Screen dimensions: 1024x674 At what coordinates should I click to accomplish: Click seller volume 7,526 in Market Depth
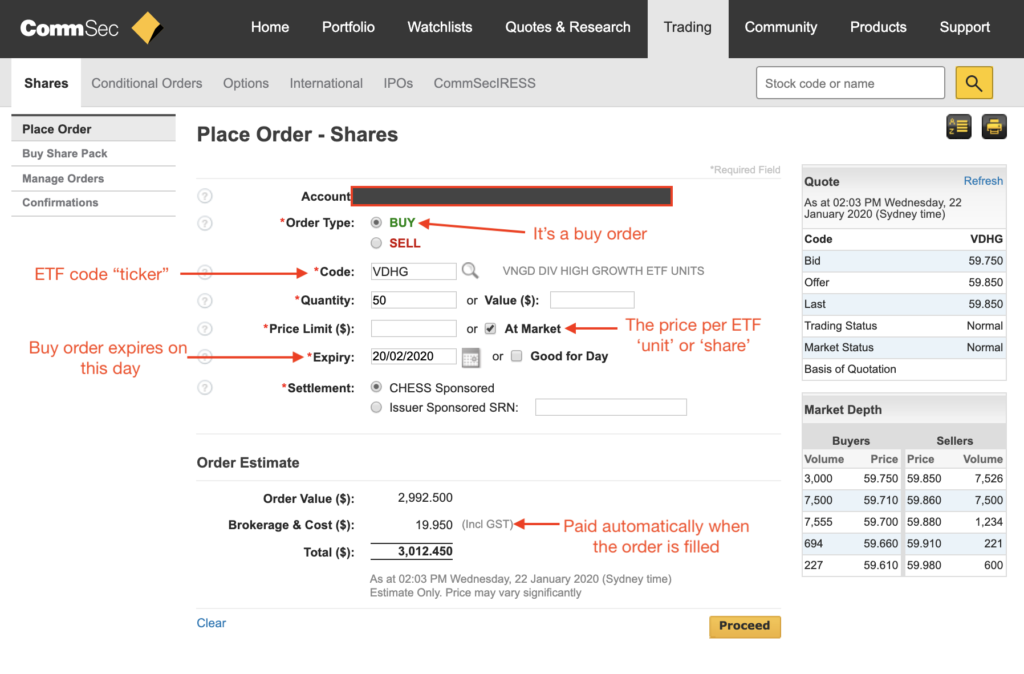coord(989,479)
